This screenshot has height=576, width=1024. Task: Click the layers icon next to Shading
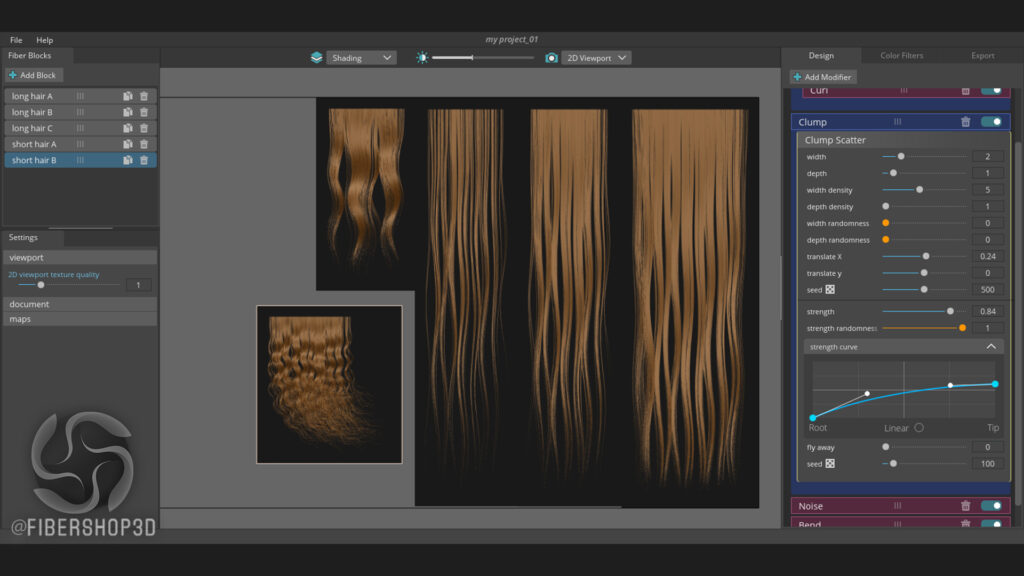pos(317,58)
